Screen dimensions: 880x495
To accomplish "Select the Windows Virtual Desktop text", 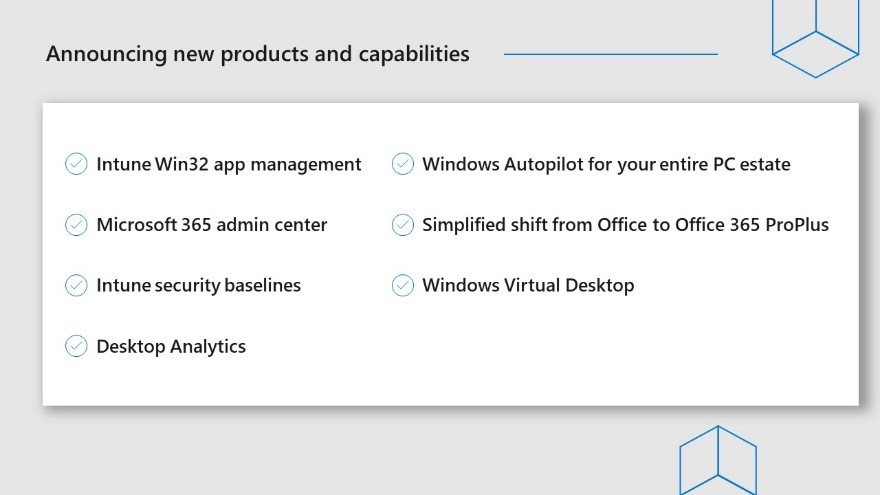I will pyautogui.click(x=528, y=286).
